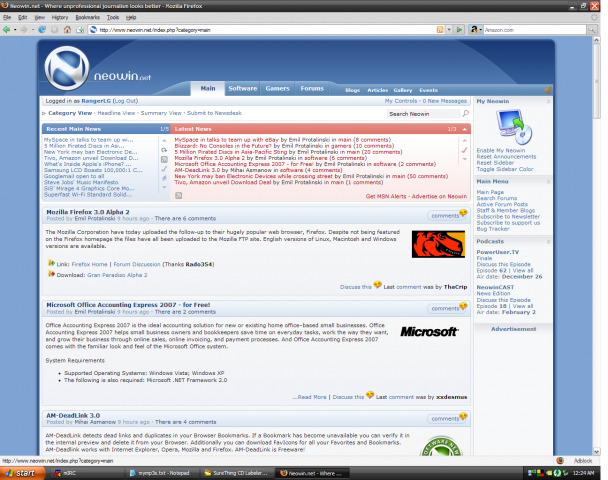Click the red checkmark in Latest News panel
This screenshot has height=480, width=608.
(x=465, y=150)
